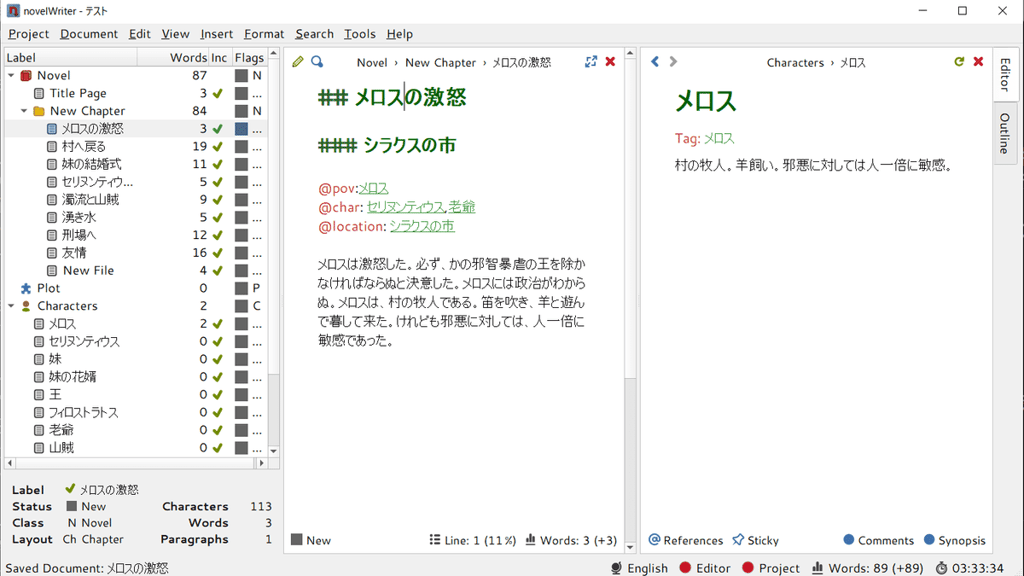Click the References @ icon in viewer footer
This screenshot has width=1024, height=576.
pos(654,540)
